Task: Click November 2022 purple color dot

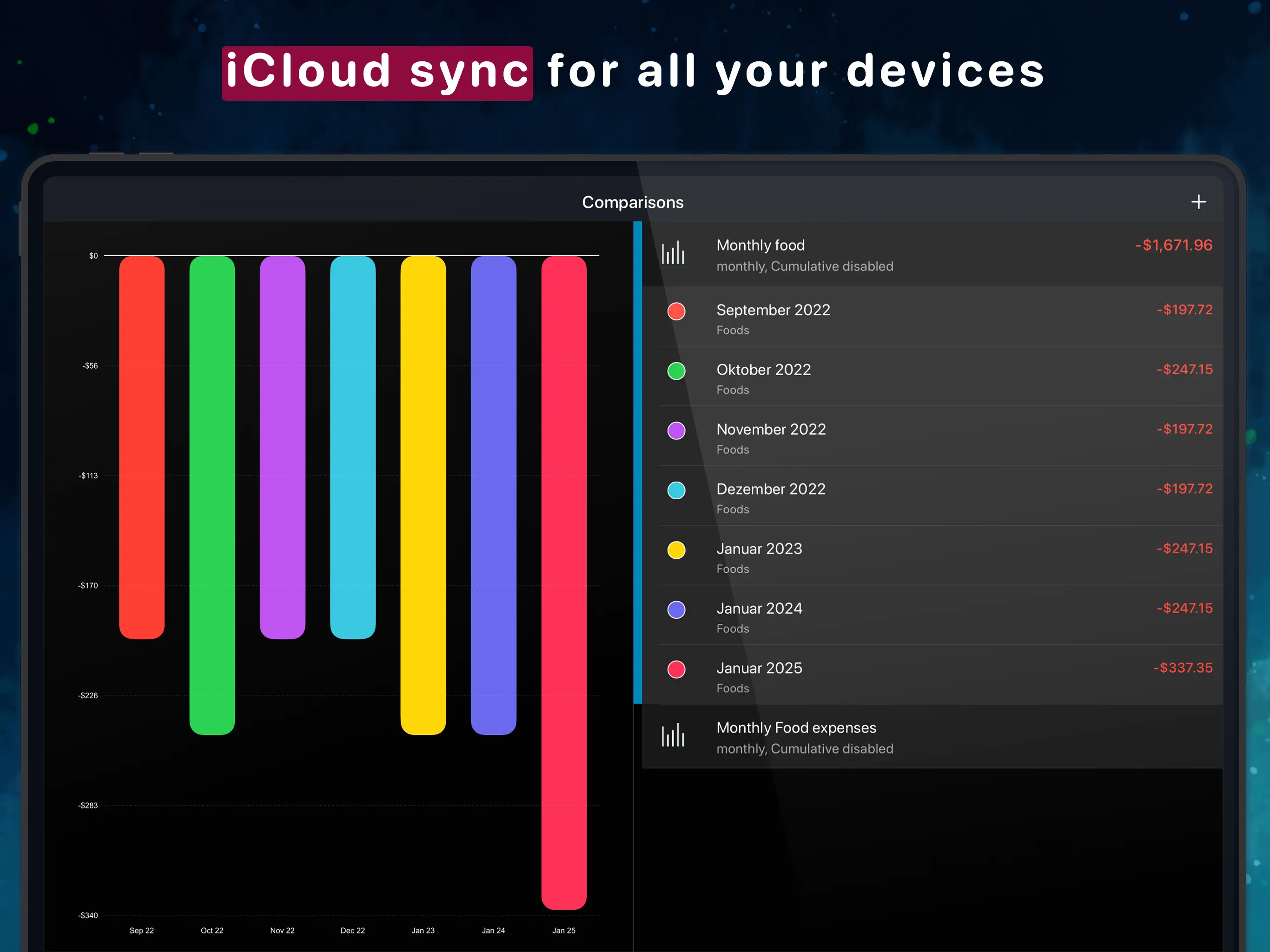Action: tap(676, 430)
